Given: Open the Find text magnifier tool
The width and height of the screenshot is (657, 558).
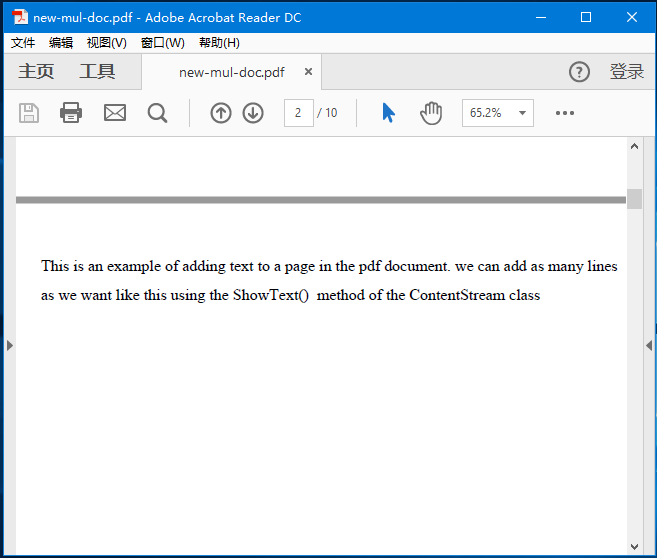Looking at the screenshot, I should (x=158, y=113).
